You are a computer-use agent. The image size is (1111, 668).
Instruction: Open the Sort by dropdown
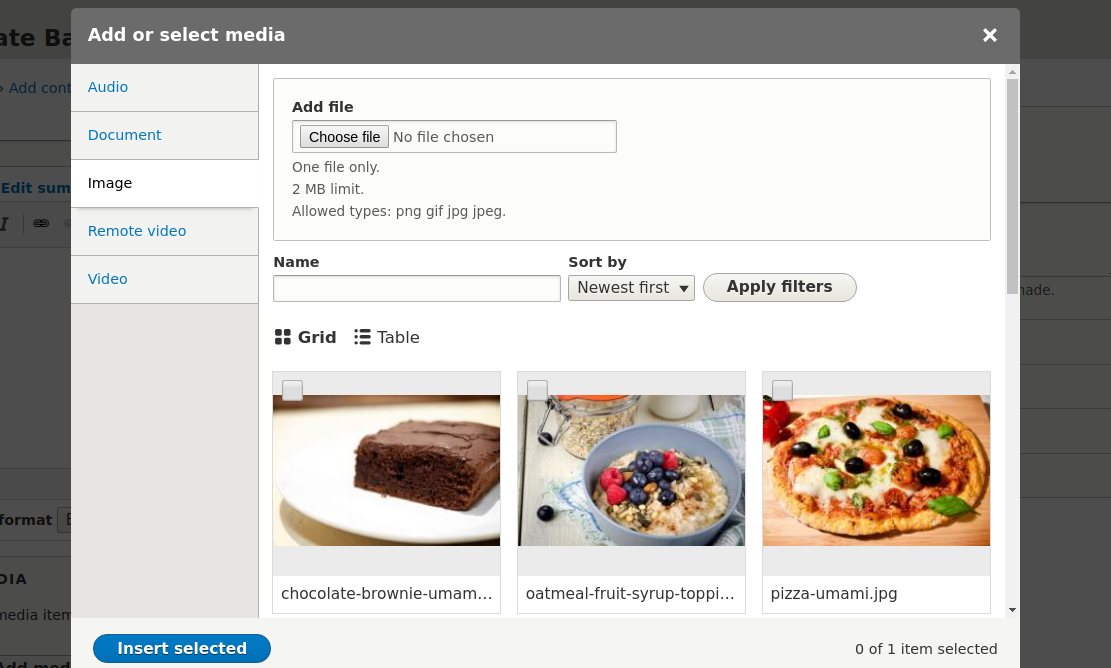(x=631, y=288)
